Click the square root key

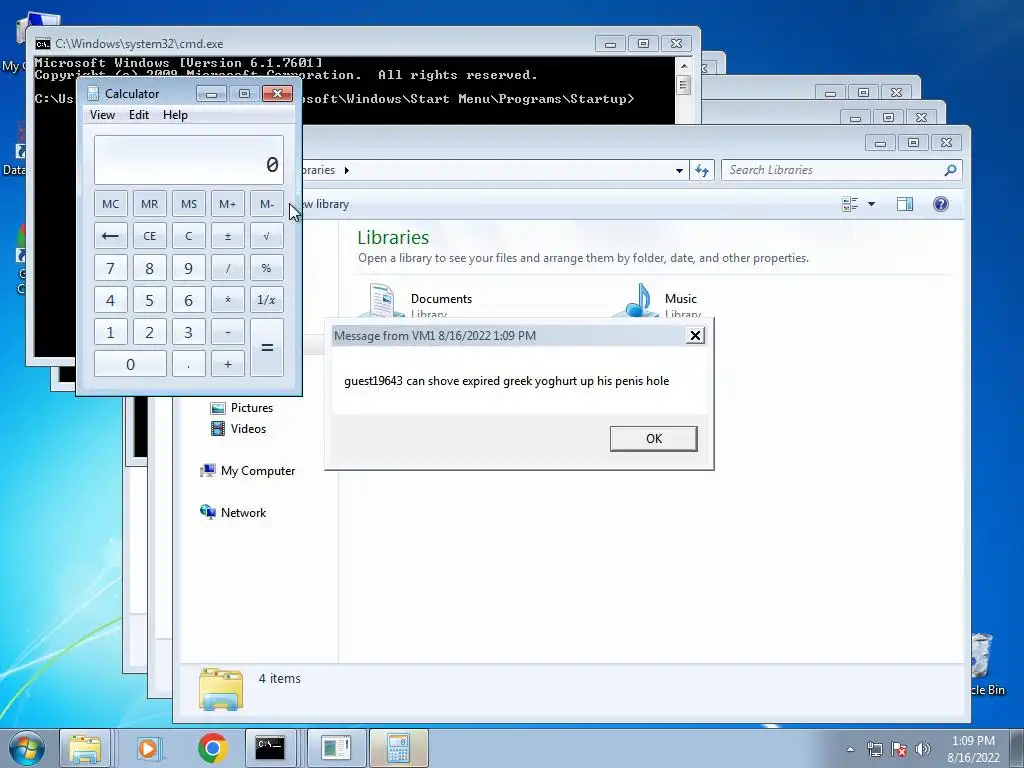pos(267,236)
